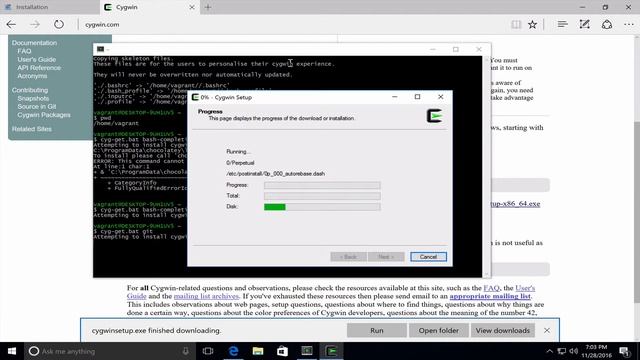
Task: Open the Edge Hub icon
Action: [x=562, y=24]
